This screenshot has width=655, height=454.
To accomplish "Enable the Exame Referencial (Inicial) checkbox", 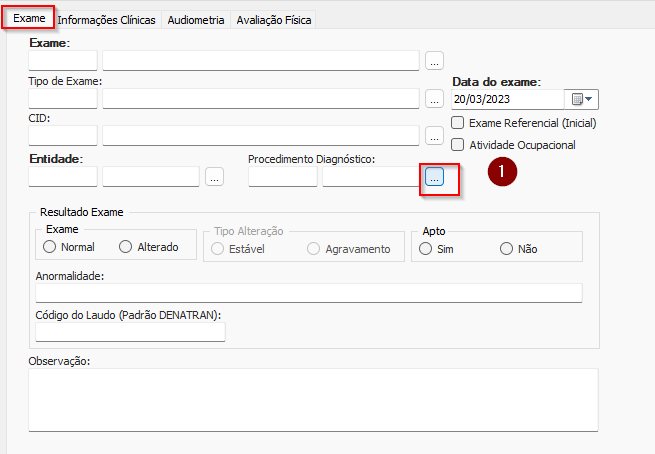I will click(458, 123).
